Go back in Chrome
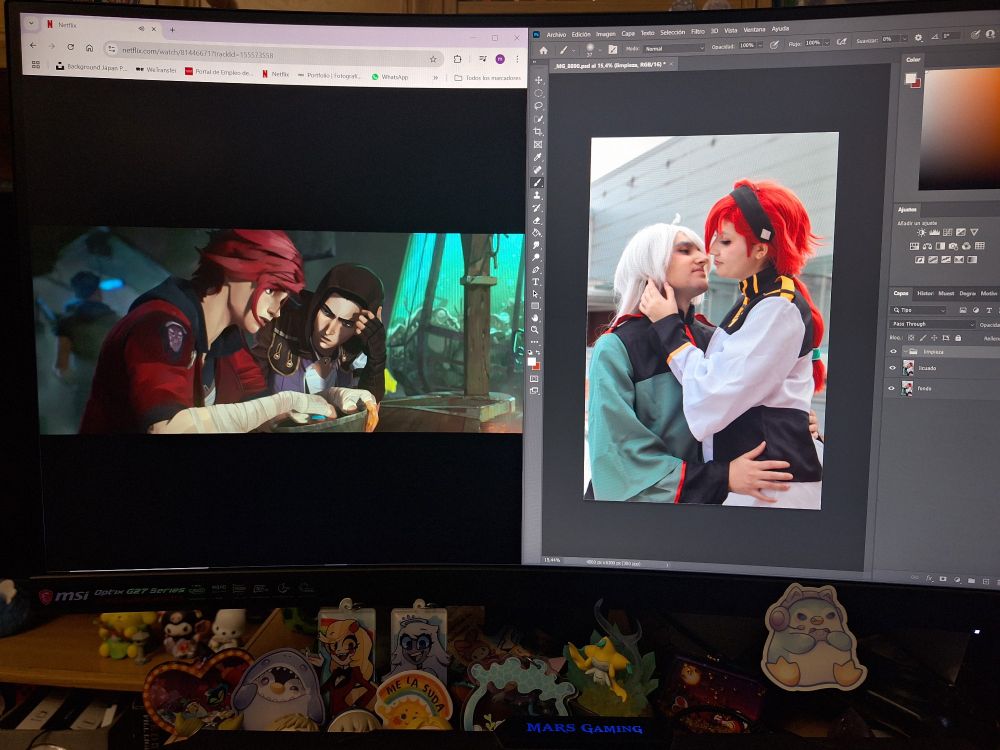 click(x=33, y=45)
